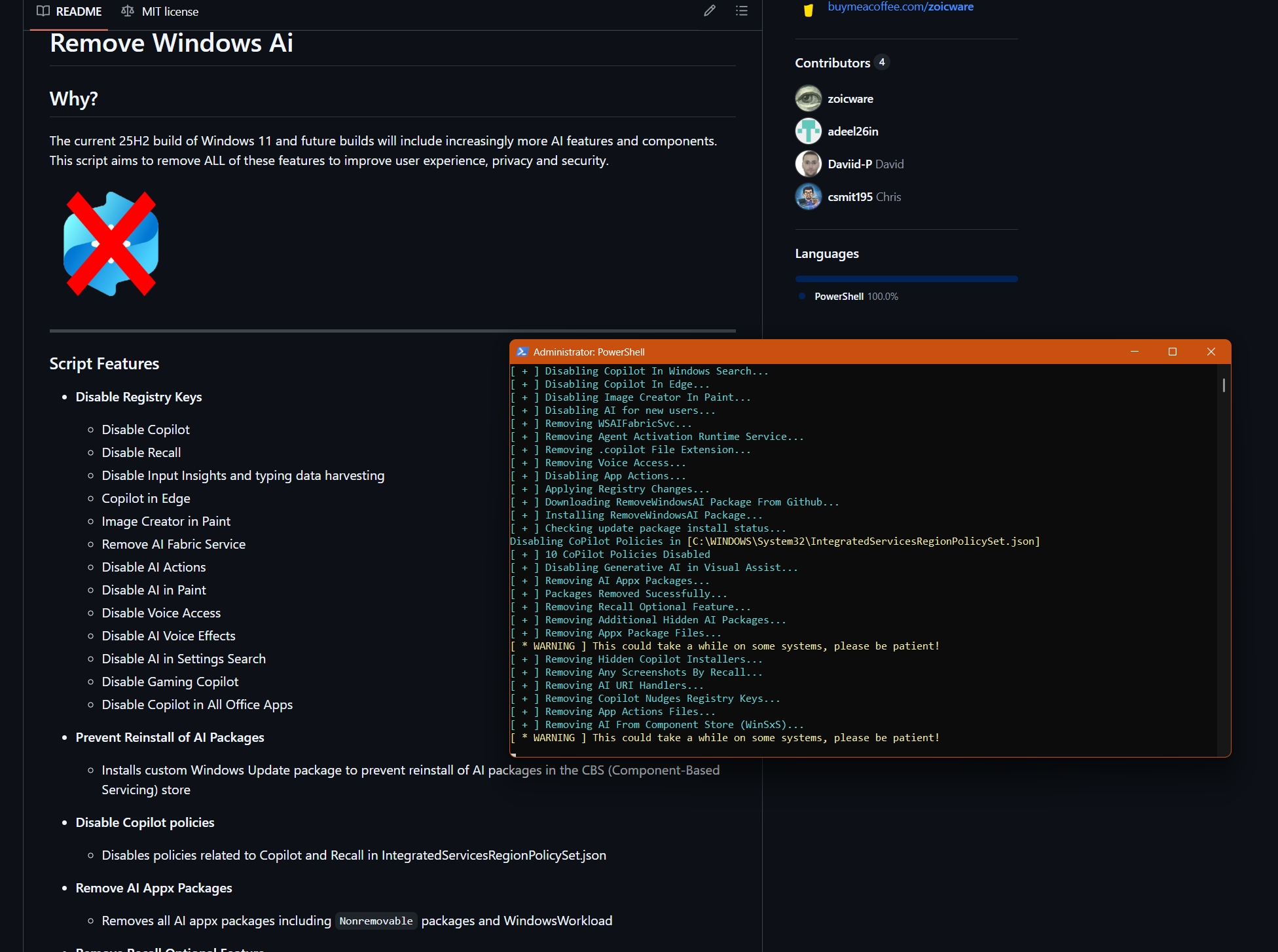Click the book icon beside README

[43, 11]
